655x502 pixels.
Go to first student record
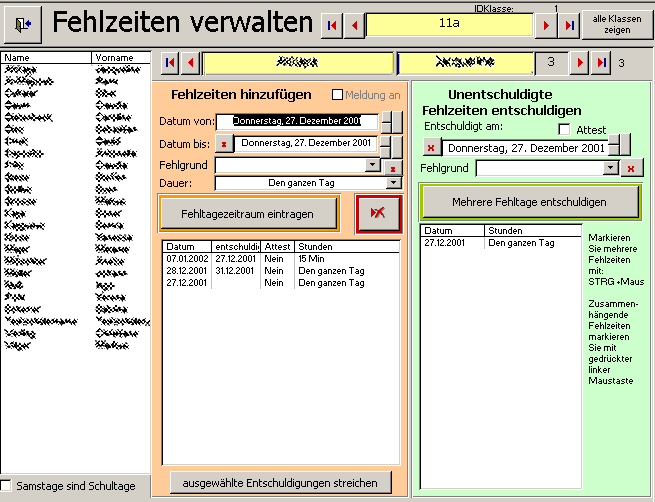coord(169,64)
